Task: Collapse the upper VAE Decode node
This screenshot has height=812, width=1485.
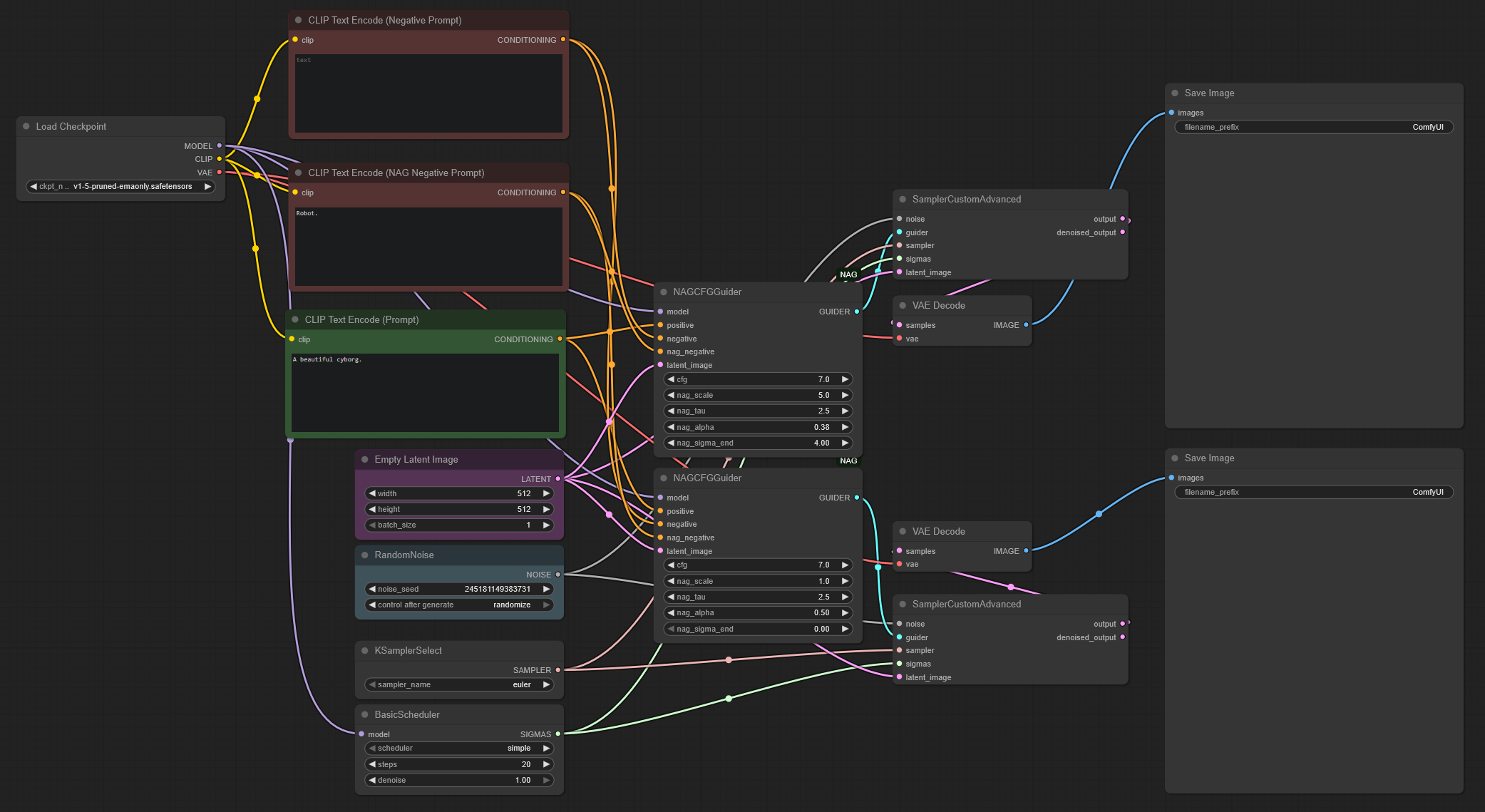Action: coord(903,305)
